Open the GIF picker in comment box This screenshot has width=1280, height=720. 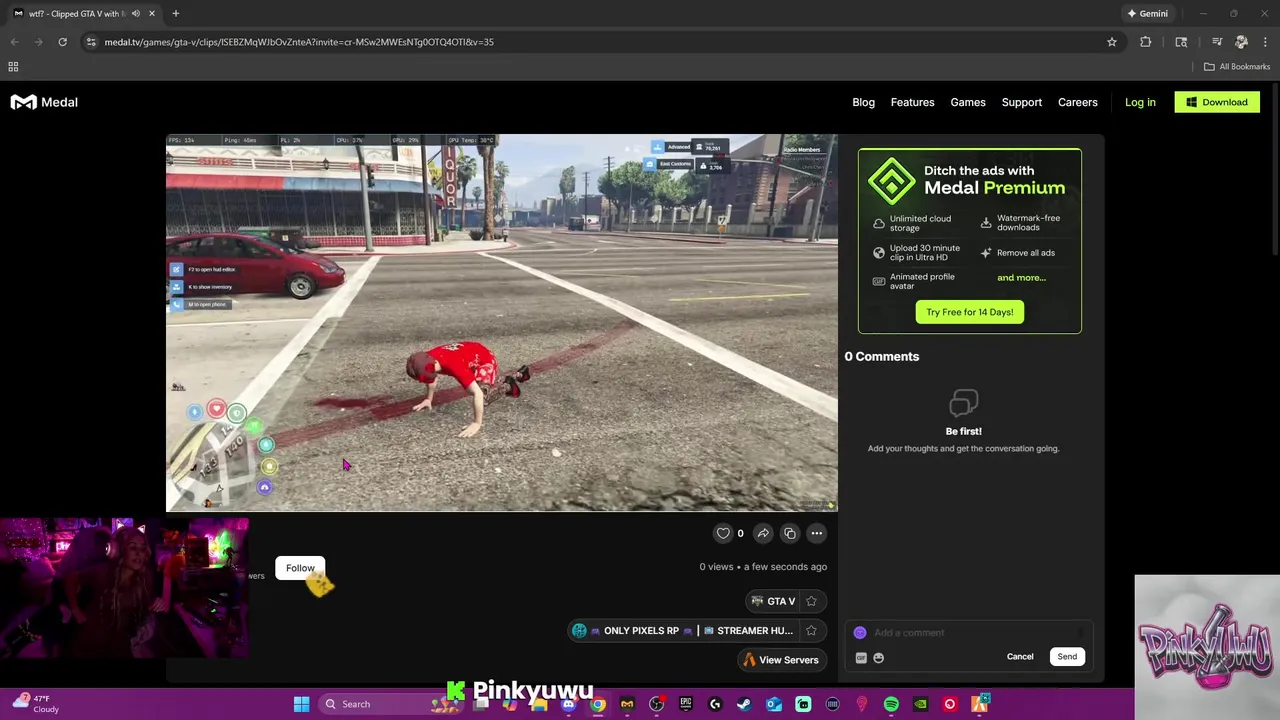point(861,658)
